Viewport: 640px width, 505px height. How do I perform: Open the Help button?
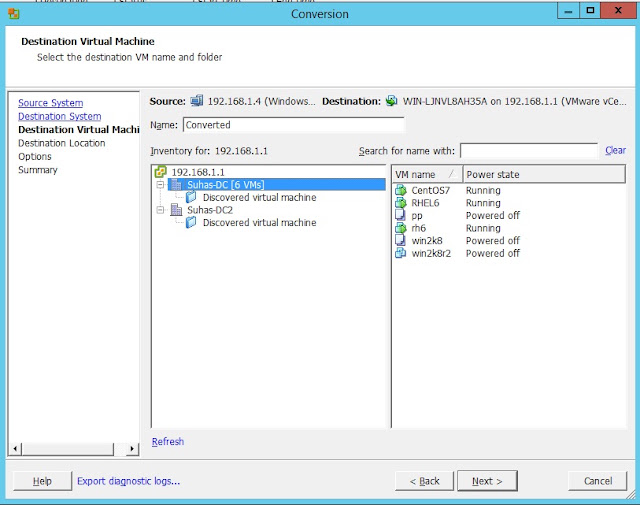click(42, 481)
